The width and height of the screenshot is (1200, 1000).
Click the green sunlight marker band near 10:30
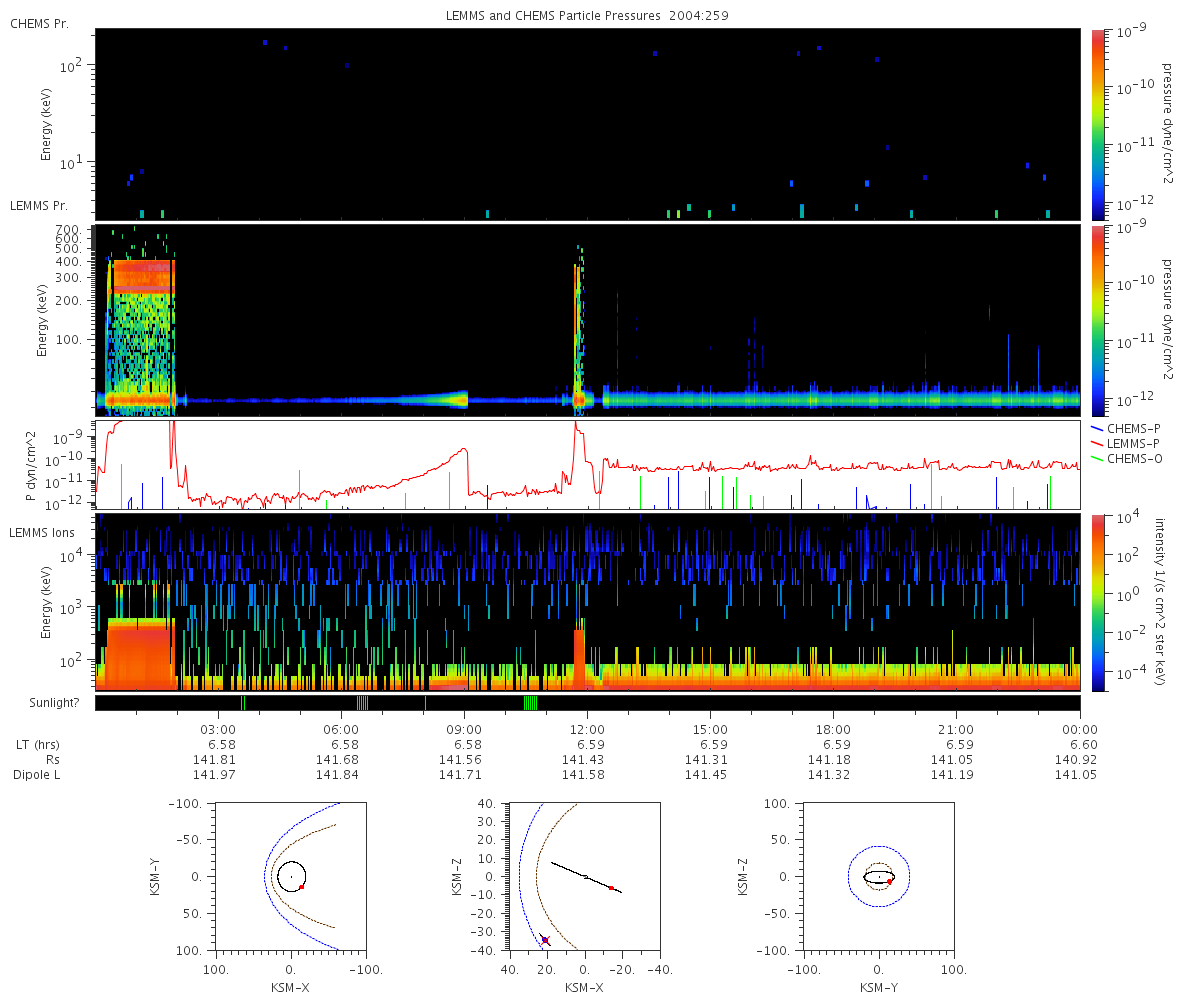[530, 703]
